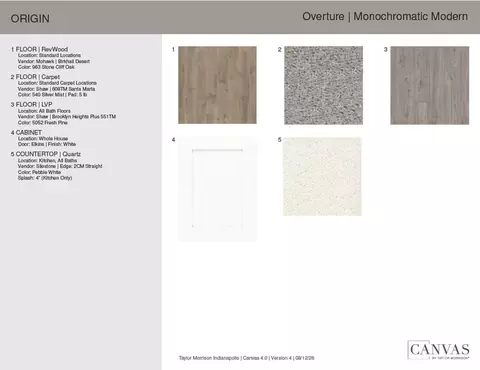The height and width of the screenshot is (370, 480).
Task: Click swatch number label 1
Action: click(173, 49)
